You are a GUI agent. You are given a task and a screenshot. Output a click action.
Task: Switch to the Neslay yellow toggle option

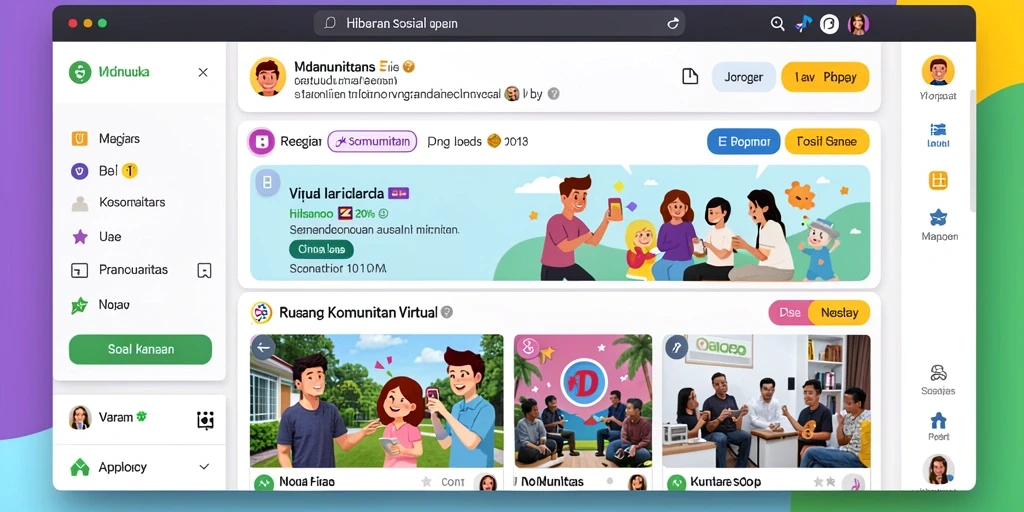coord(839,313)
